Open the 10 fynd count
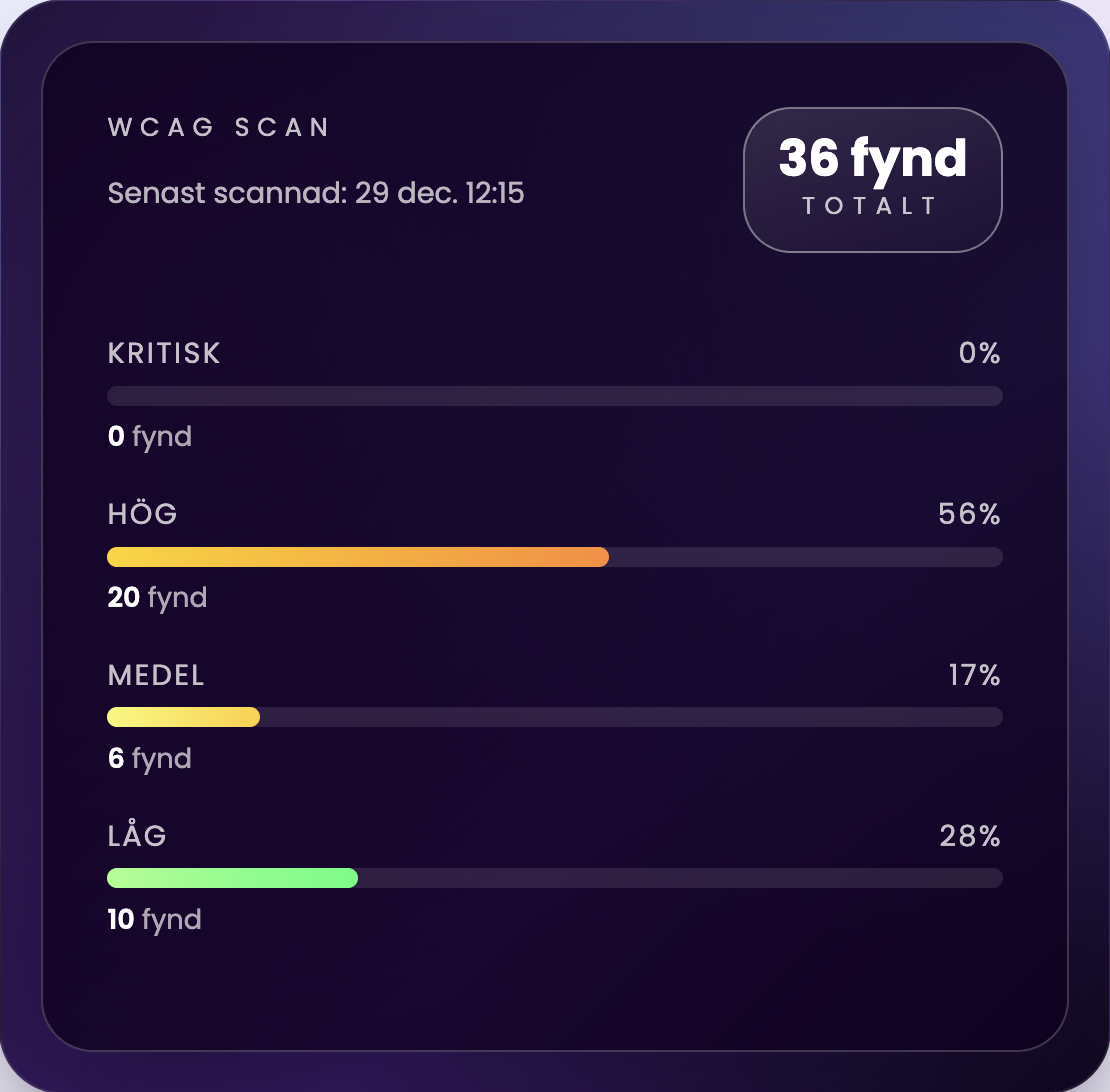 (154, 919)
